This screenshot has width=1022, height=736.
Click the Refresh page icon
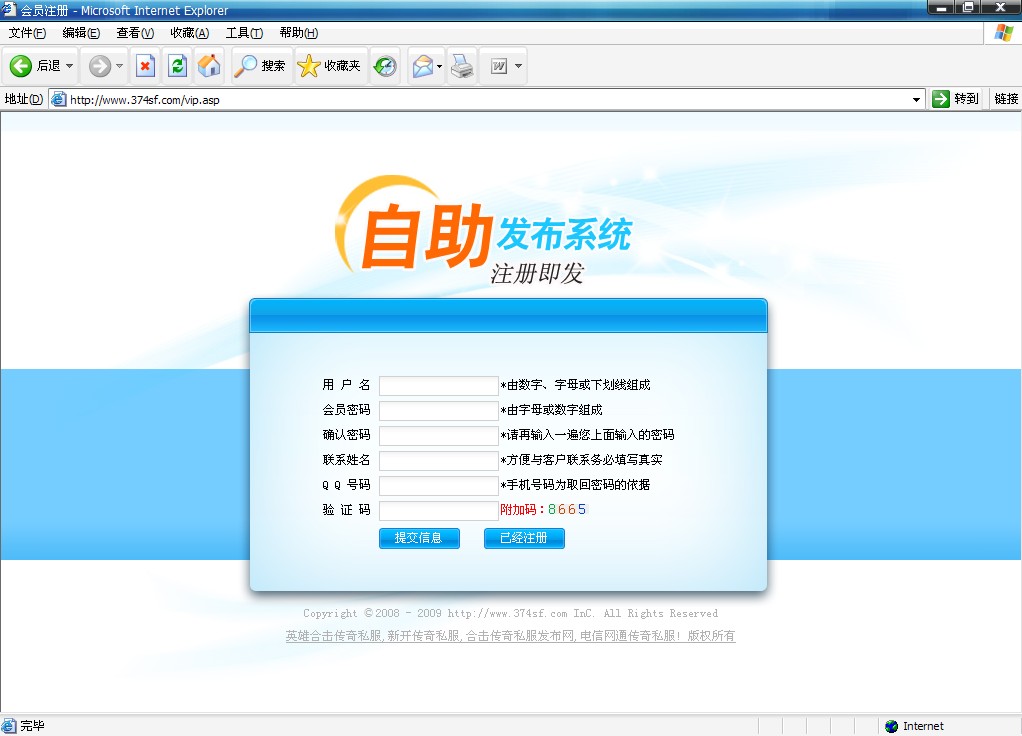pos(177,66)
